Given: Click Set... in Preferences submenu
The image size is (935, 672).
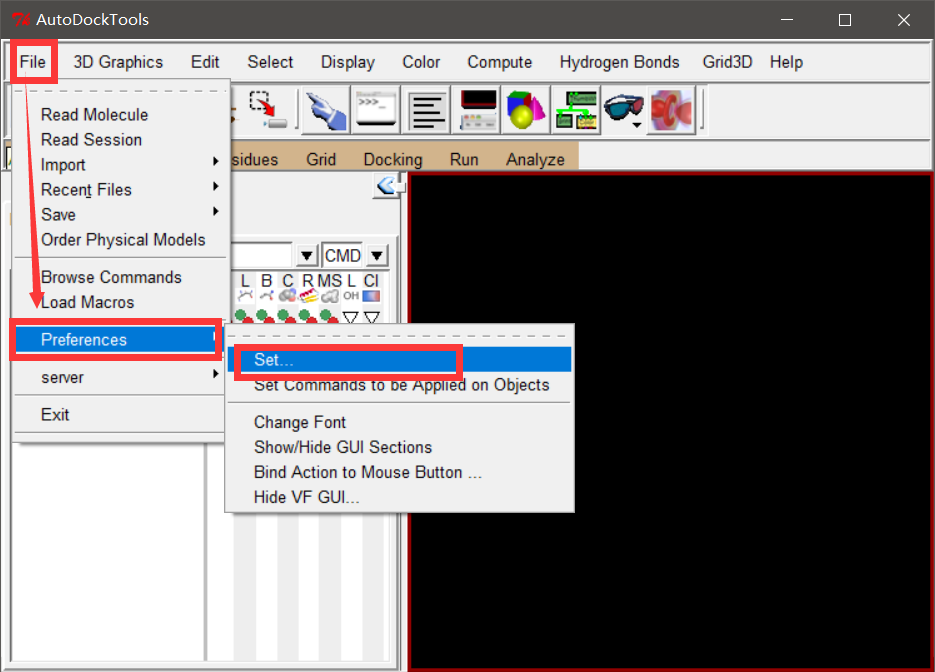Looking at the screenshot, I should pos(400,360).
